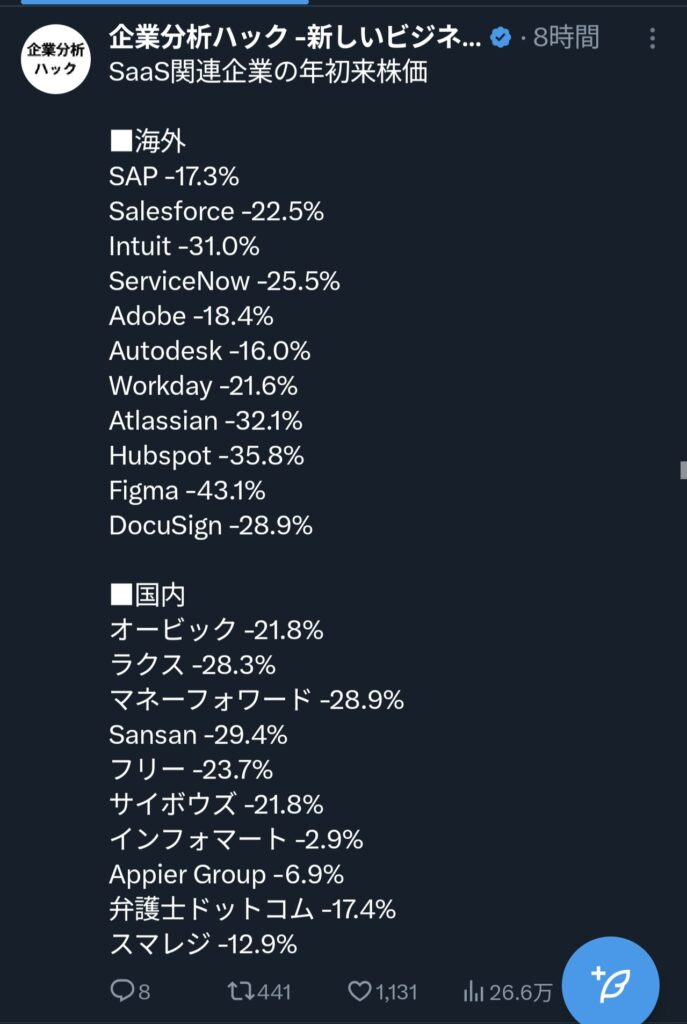
Task: Tap the reply speech bubble icon
Action: pos(121,991)
